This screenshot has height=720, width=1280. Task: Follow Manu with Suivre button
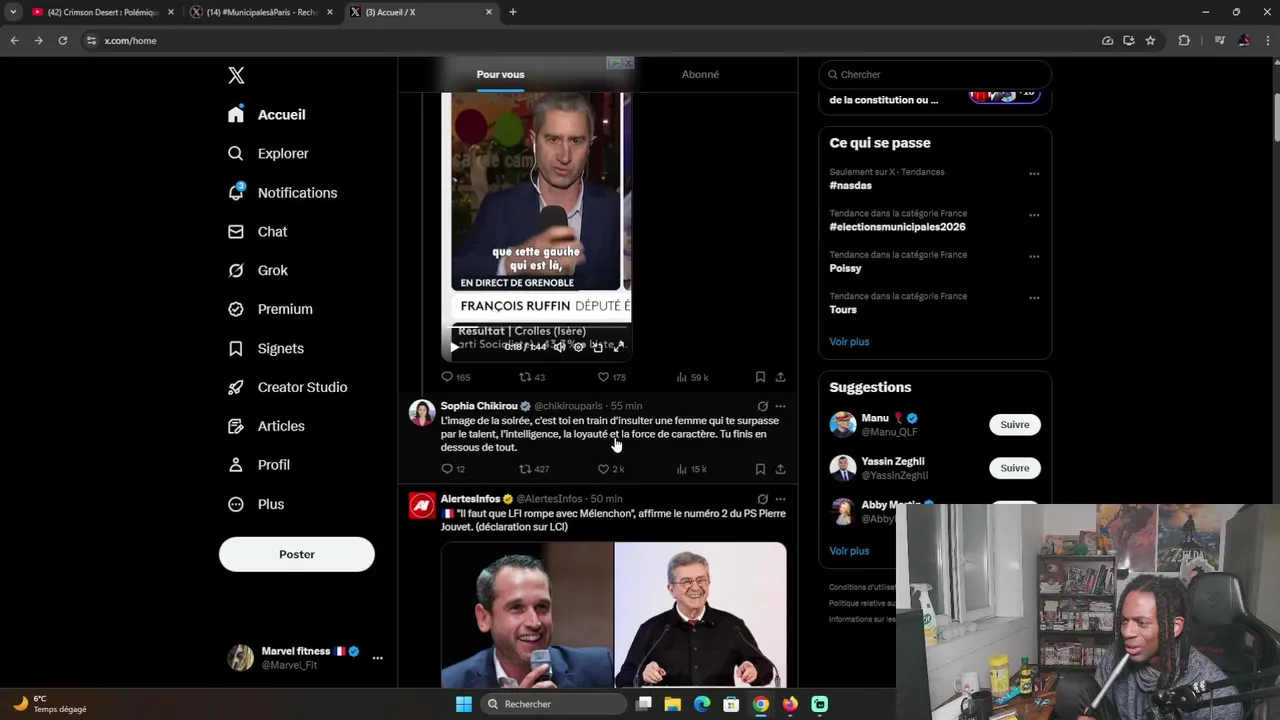point(1014,425)
